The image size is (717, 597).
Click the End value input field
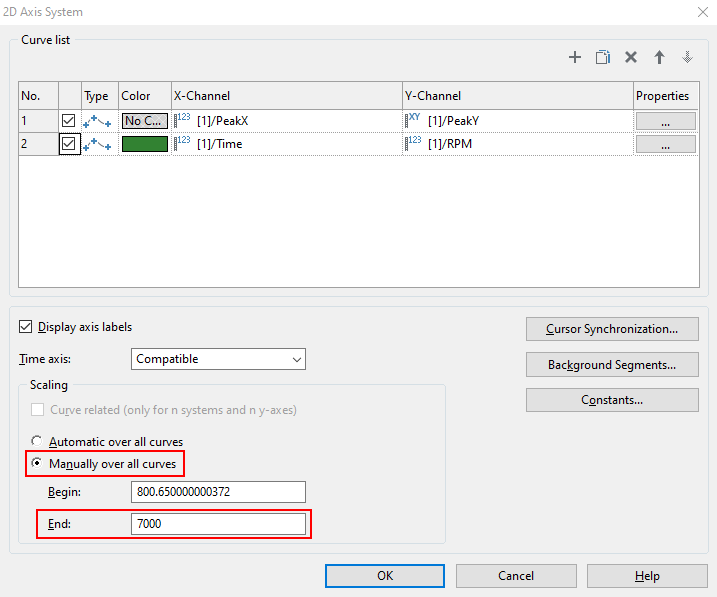click(x=218, y=524)
